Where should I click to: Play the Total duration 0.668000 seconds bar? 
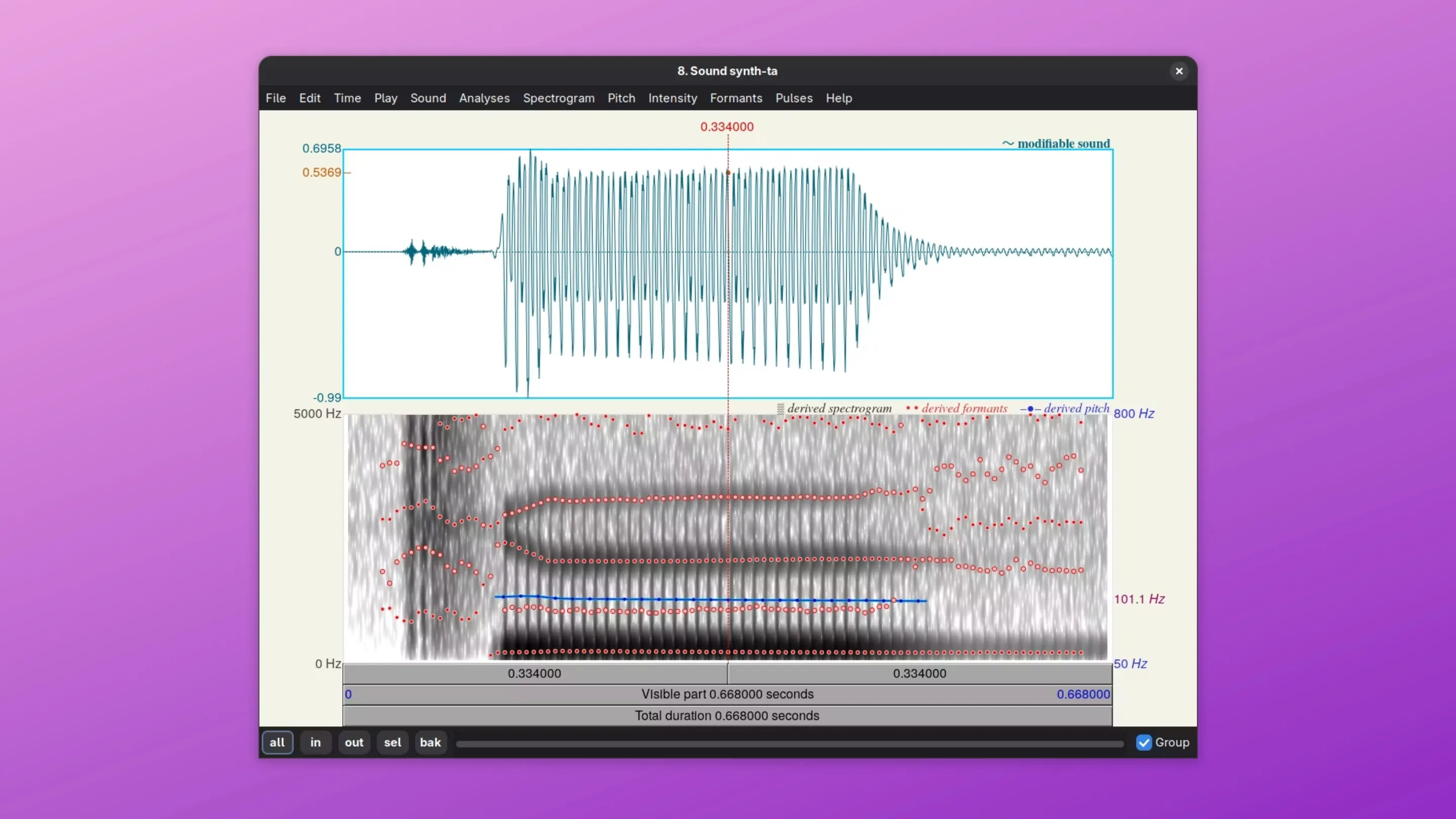click(727, 715)
